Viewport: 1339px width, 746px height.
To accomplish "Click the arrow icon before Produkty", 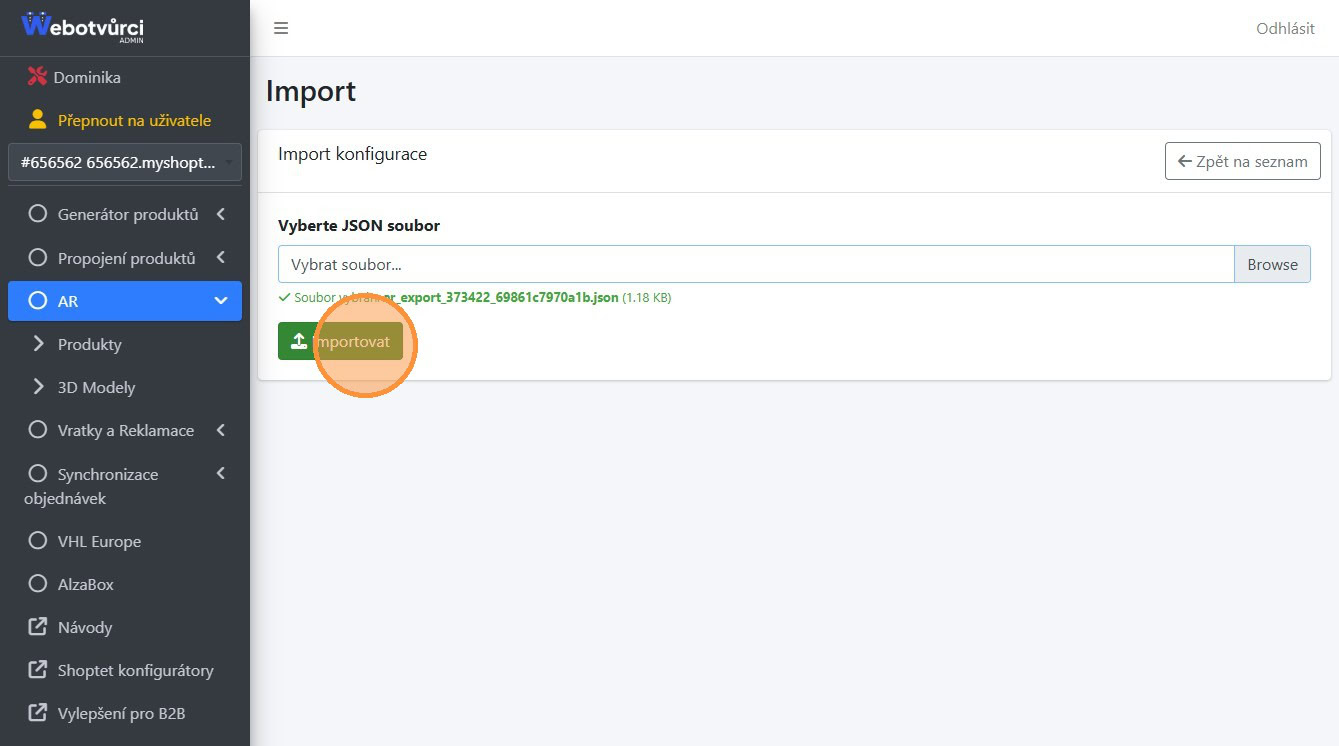I will 38,343.
